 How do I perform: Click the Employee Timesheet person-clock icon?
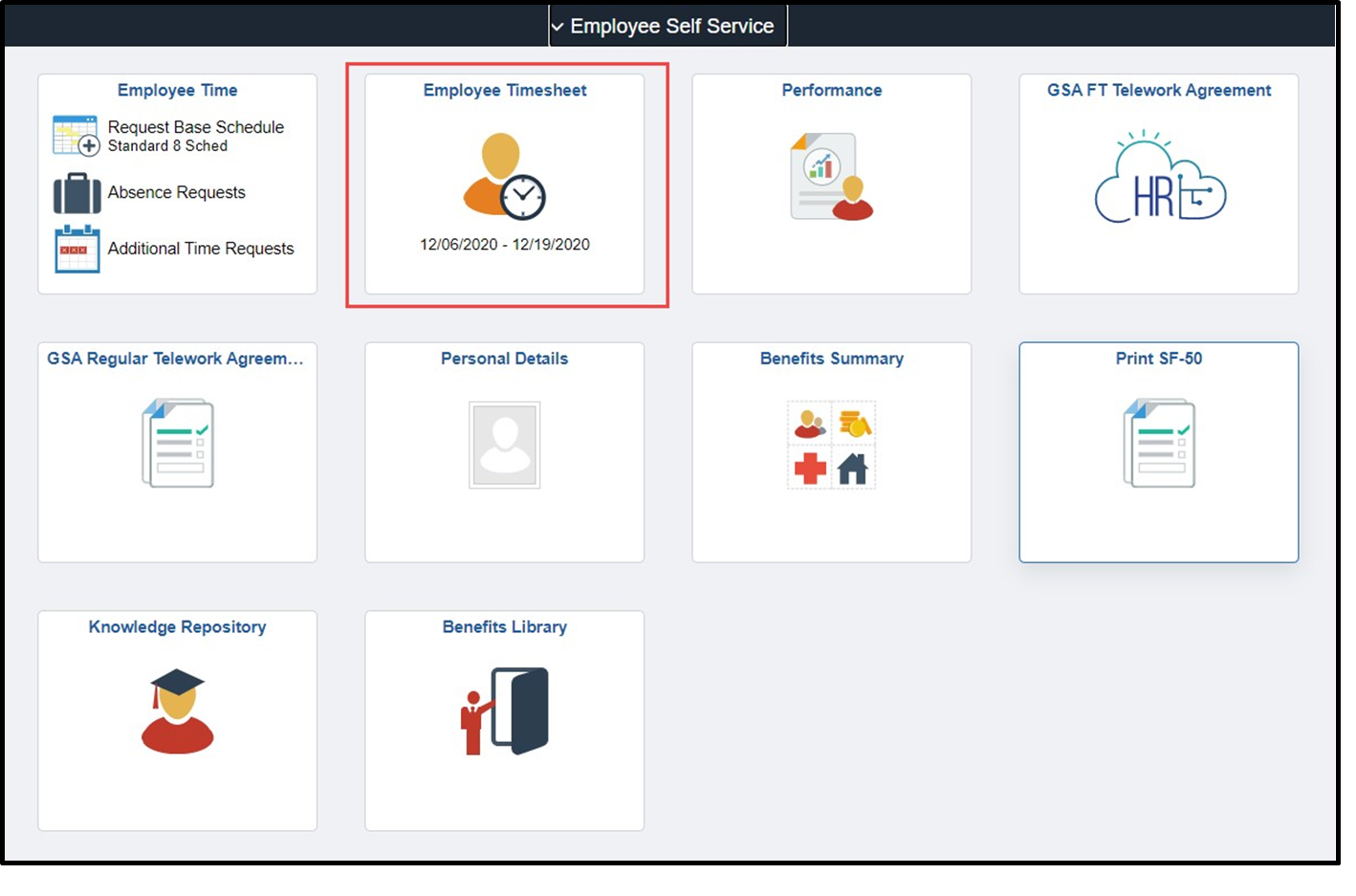click(504, 177)
